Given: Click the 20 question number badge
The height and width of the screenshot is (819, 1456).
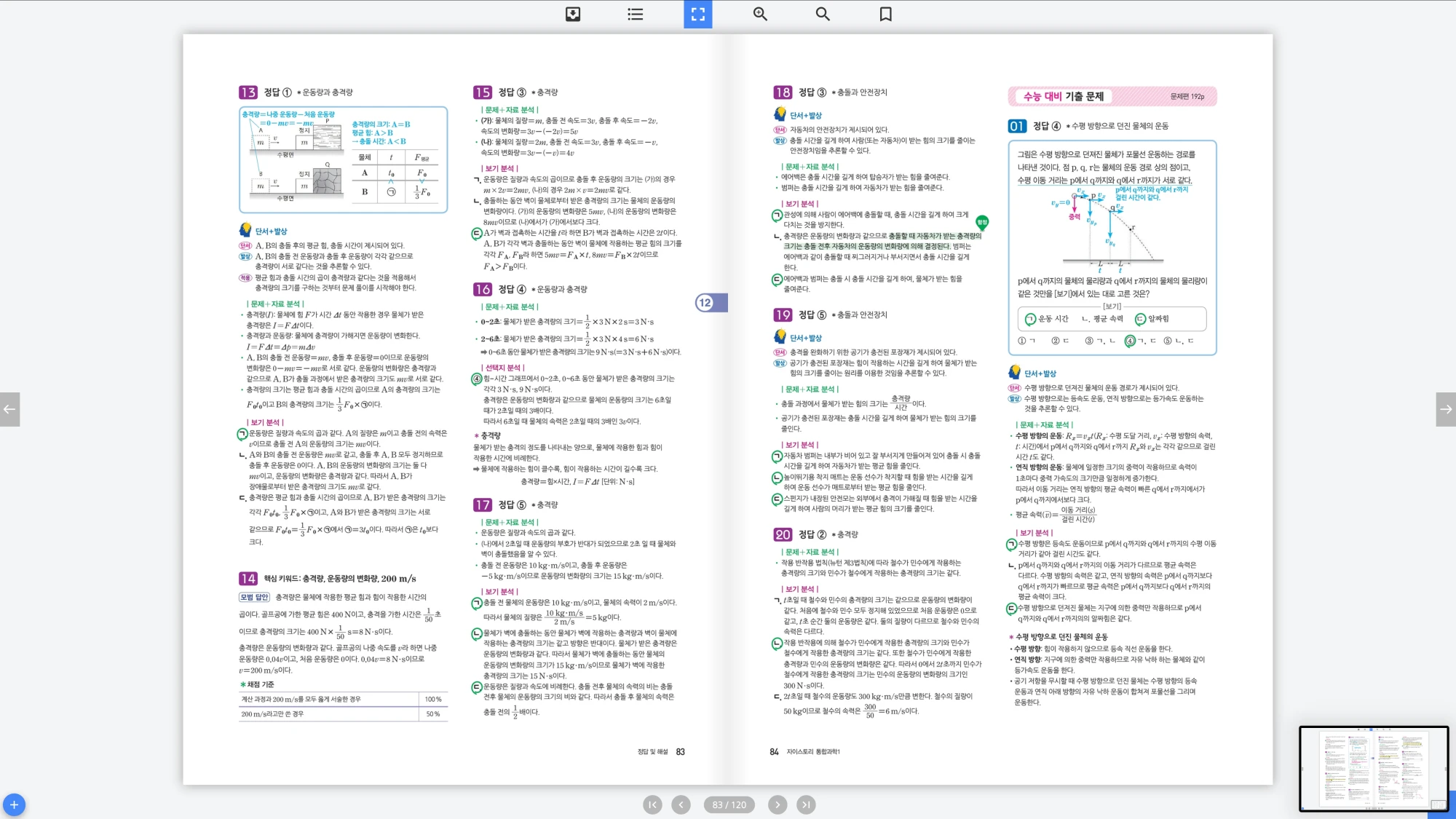Looking at the screenshot, I should 783,534.
